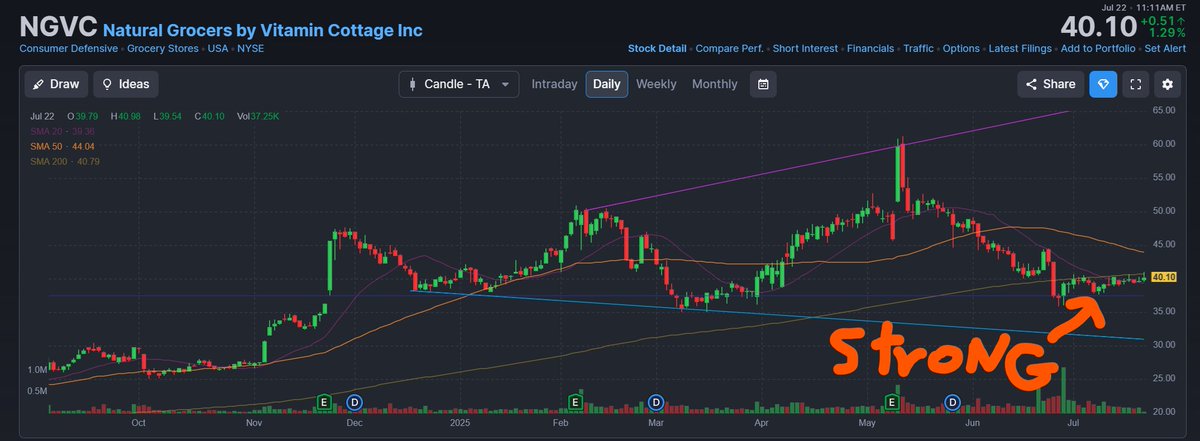Click the SMA 50 indicator label
Screen dimensions: 1200x441
tap(62, 146)
